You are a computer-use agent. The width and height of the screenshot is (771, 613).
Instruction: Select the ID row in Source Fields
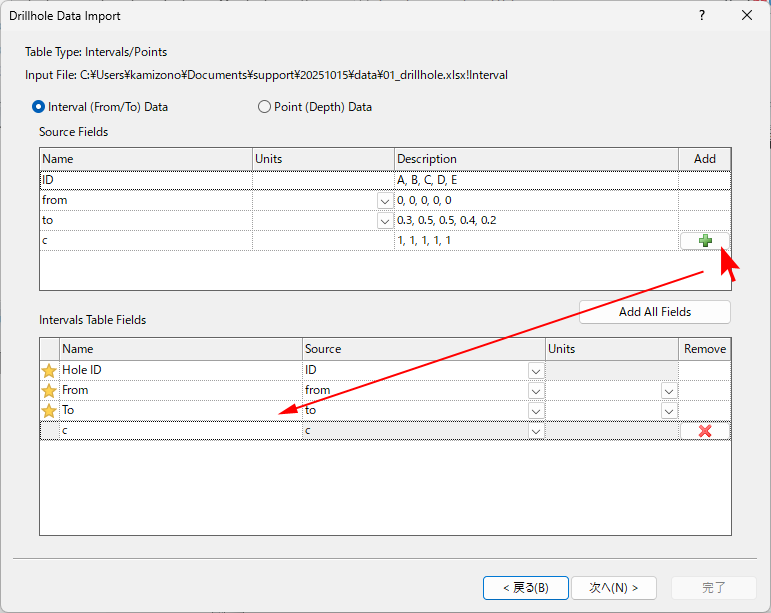[x=145, y=180]
